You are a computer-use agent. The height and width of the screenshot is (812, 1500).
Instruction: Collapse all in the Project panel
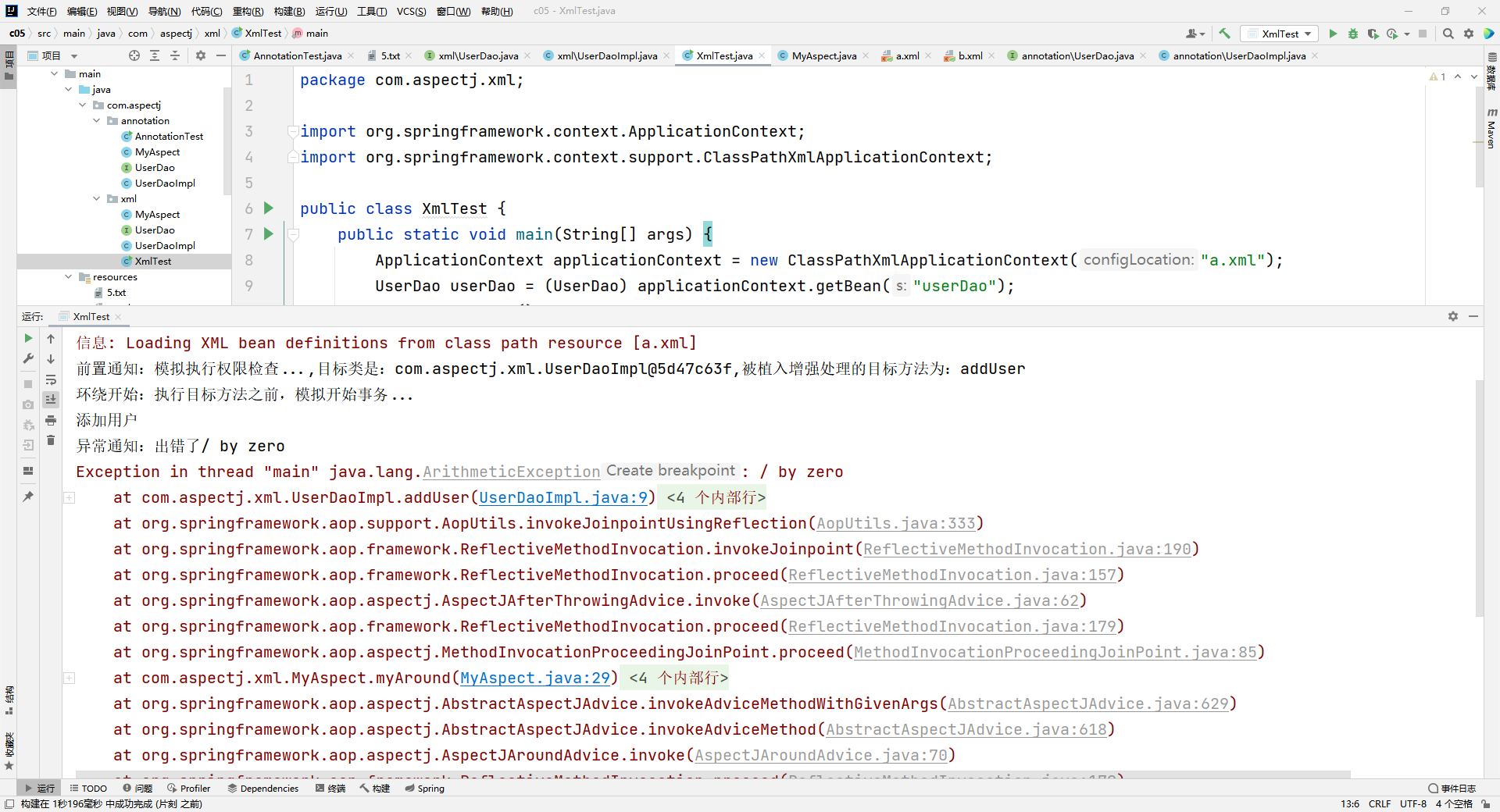(175, 55)
